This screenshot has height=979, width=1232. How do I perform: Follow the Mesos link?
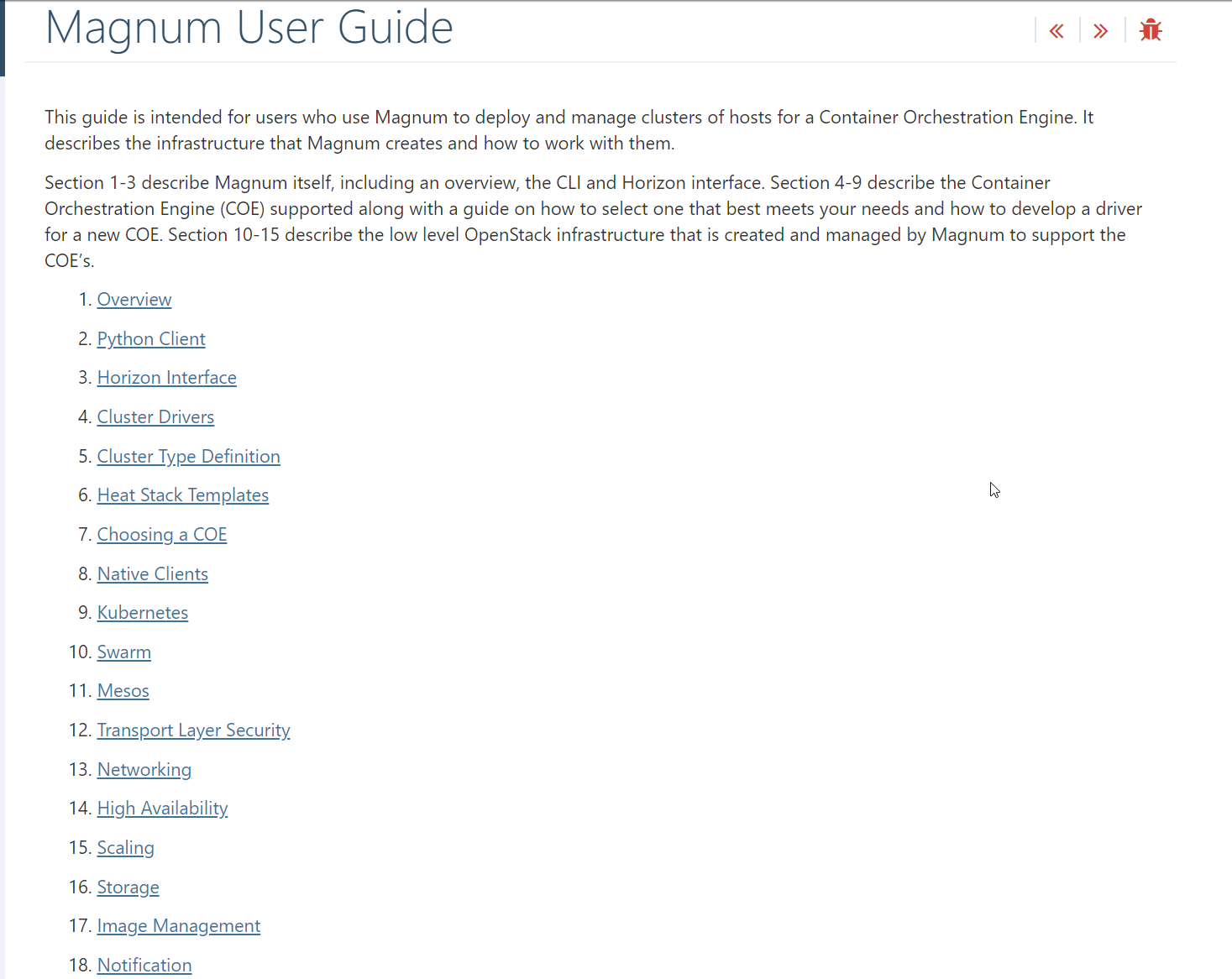[123, 691]
